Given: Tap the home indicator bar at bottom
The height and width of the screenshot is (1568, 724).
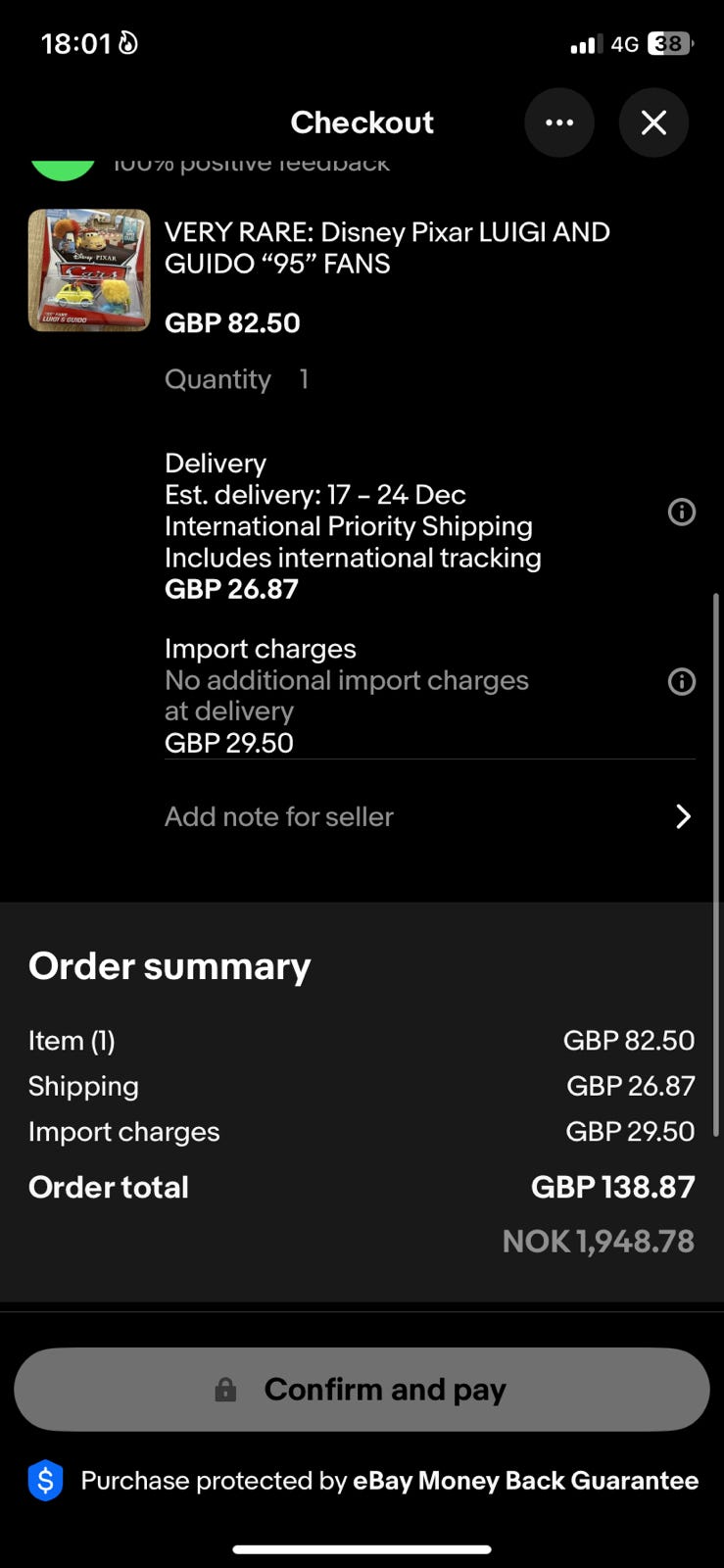Looking at the screenshot, I should (362, 1549).
